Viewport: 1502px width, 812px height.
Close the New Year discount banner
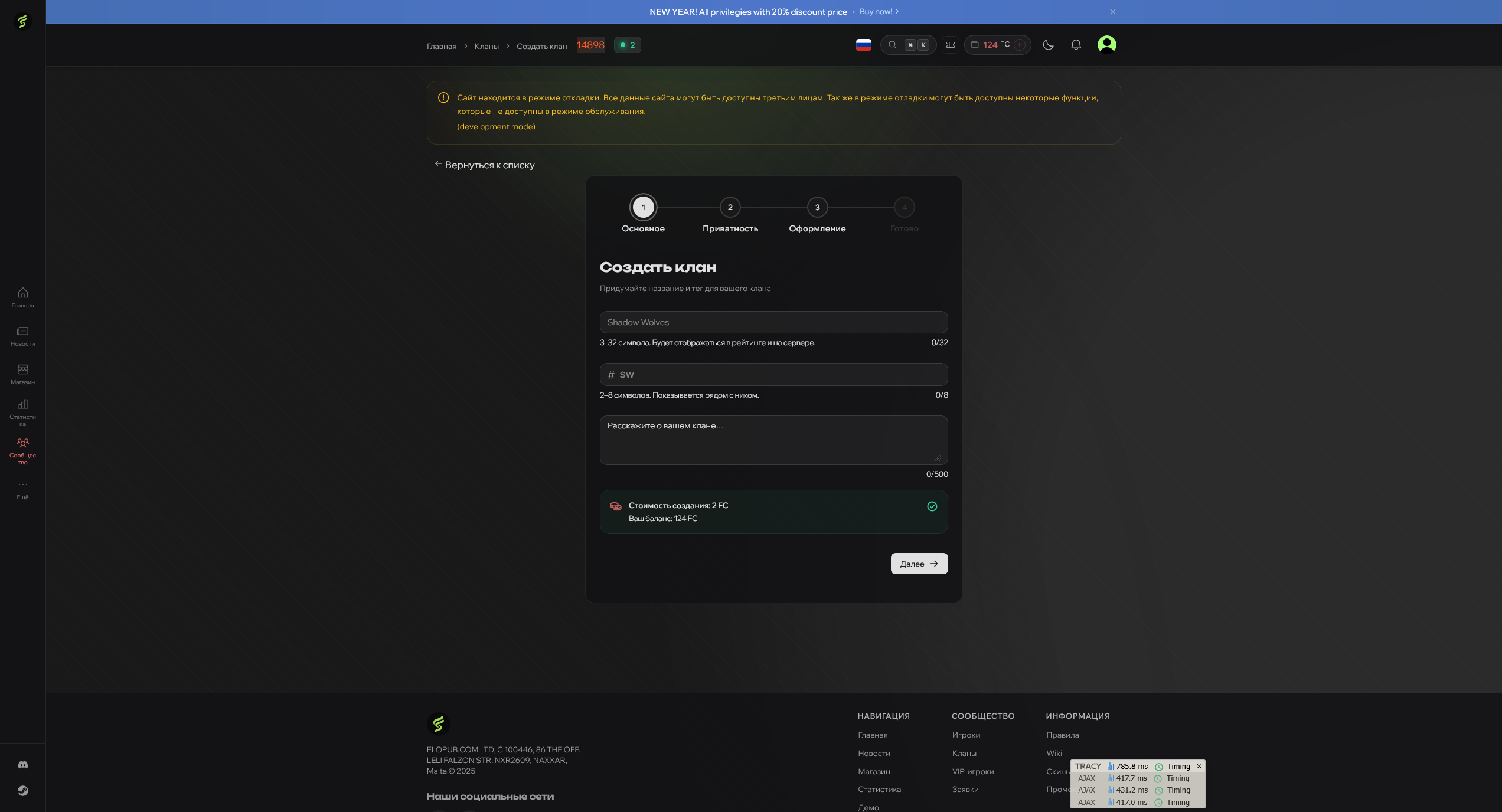click(x=1112, y=11)
